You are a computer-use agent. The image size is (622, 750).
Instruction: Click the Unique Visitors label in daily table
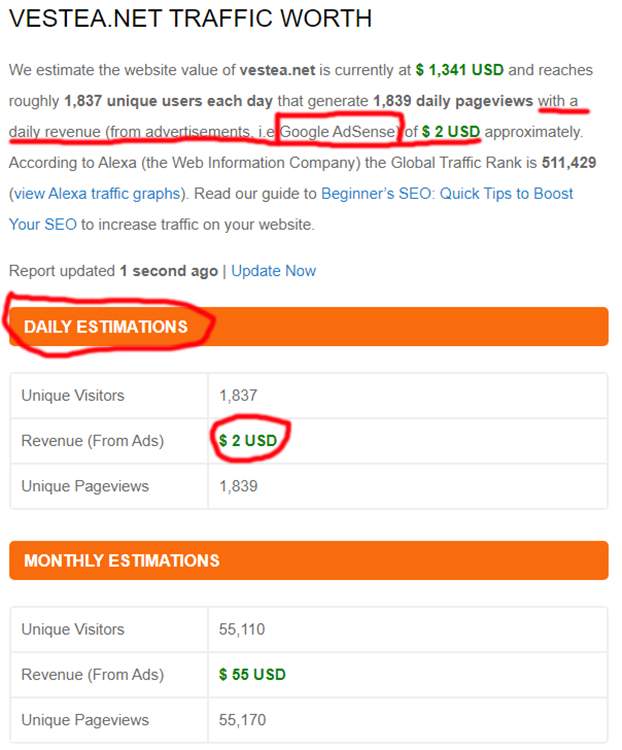73,396
